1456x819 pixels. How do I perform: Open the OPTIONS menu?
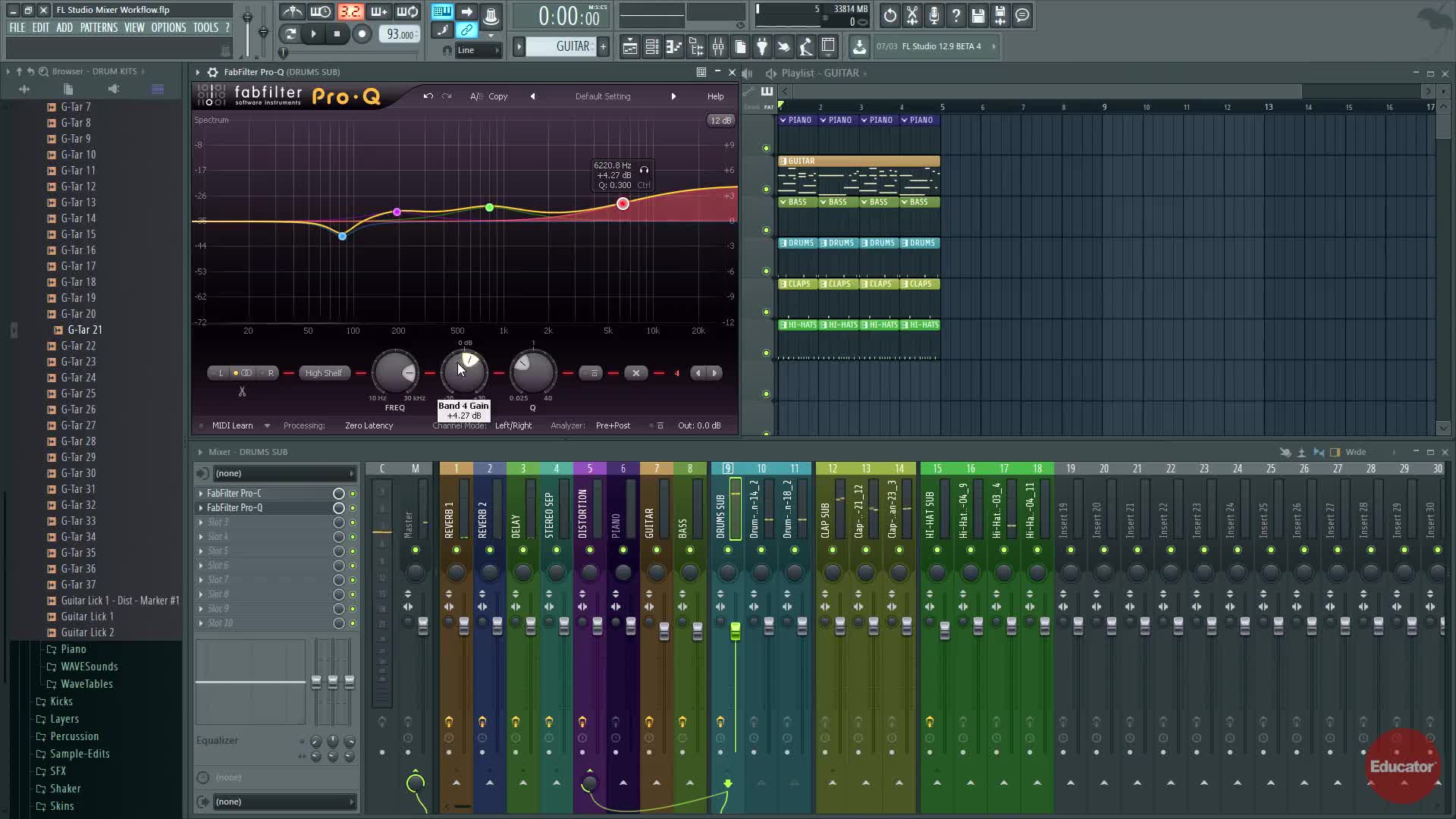[168, 27]
